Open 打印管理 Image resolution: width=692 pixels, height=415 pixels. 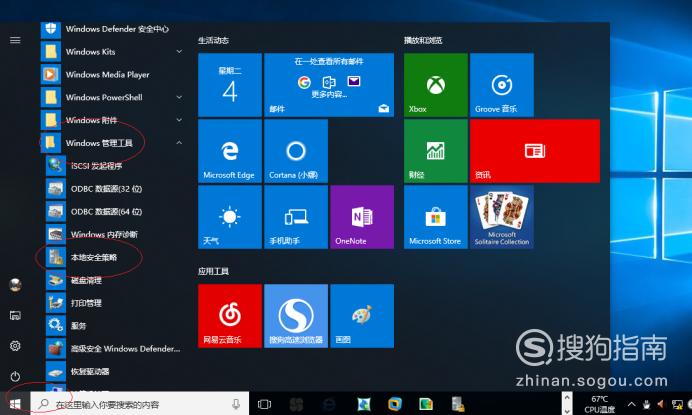click(x=115, y=303)
